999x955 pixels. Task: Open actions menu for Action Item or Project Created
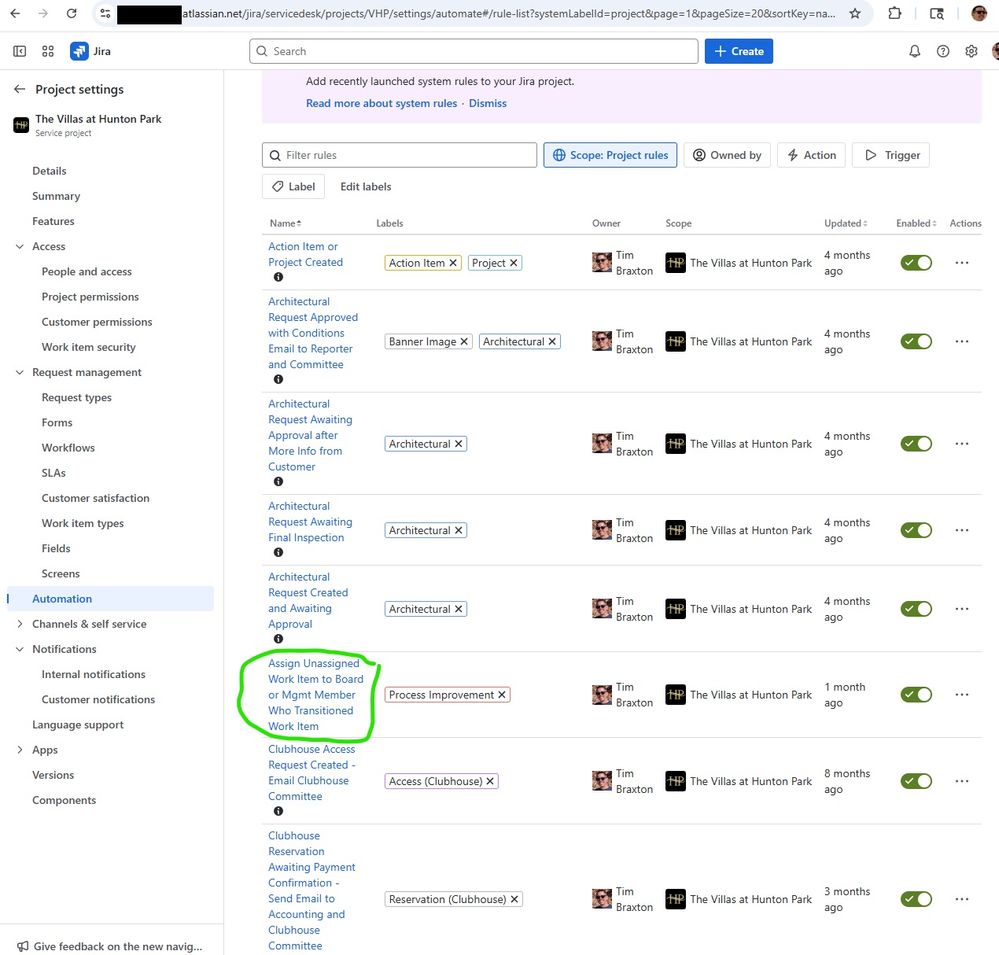pos(962,262)
